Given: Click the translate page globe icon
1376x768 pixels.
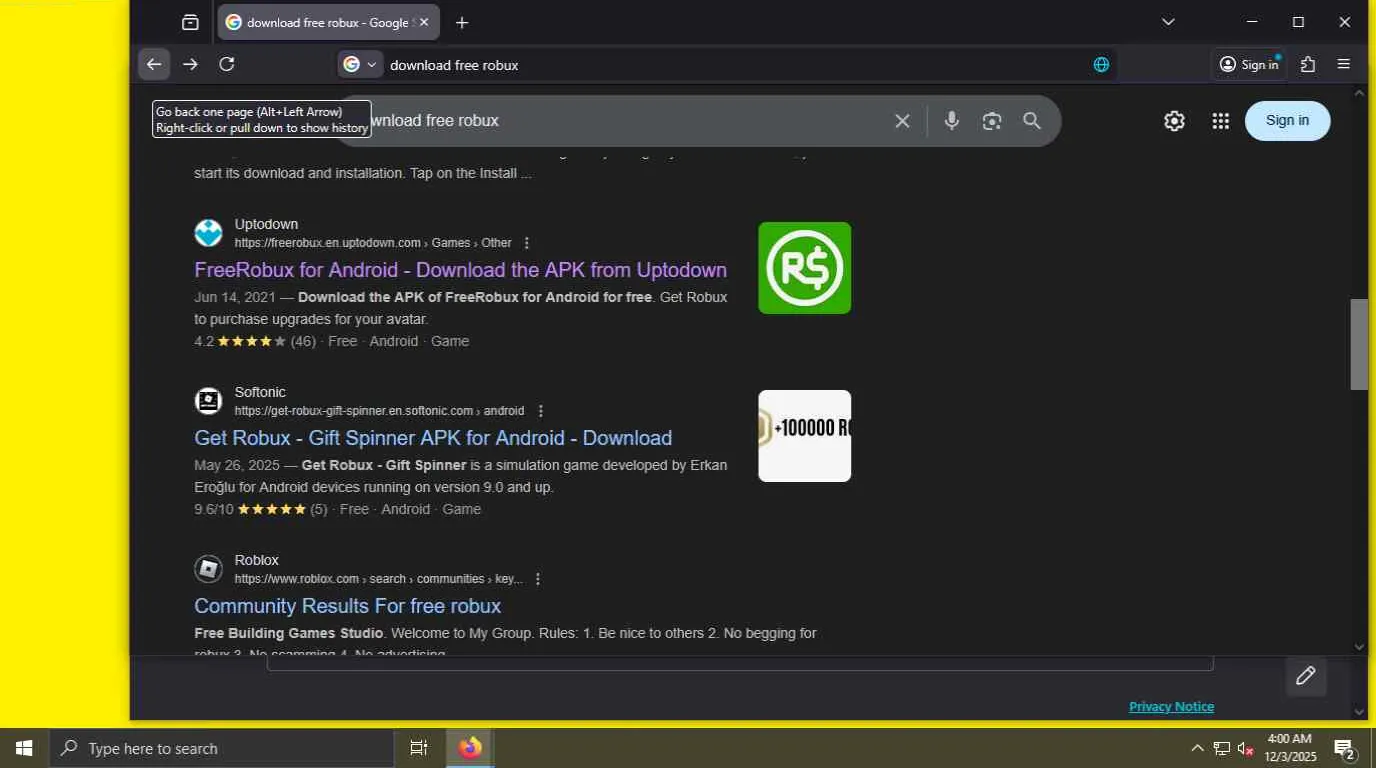Looking at the screenshot, I should [x=1101, y=64].
